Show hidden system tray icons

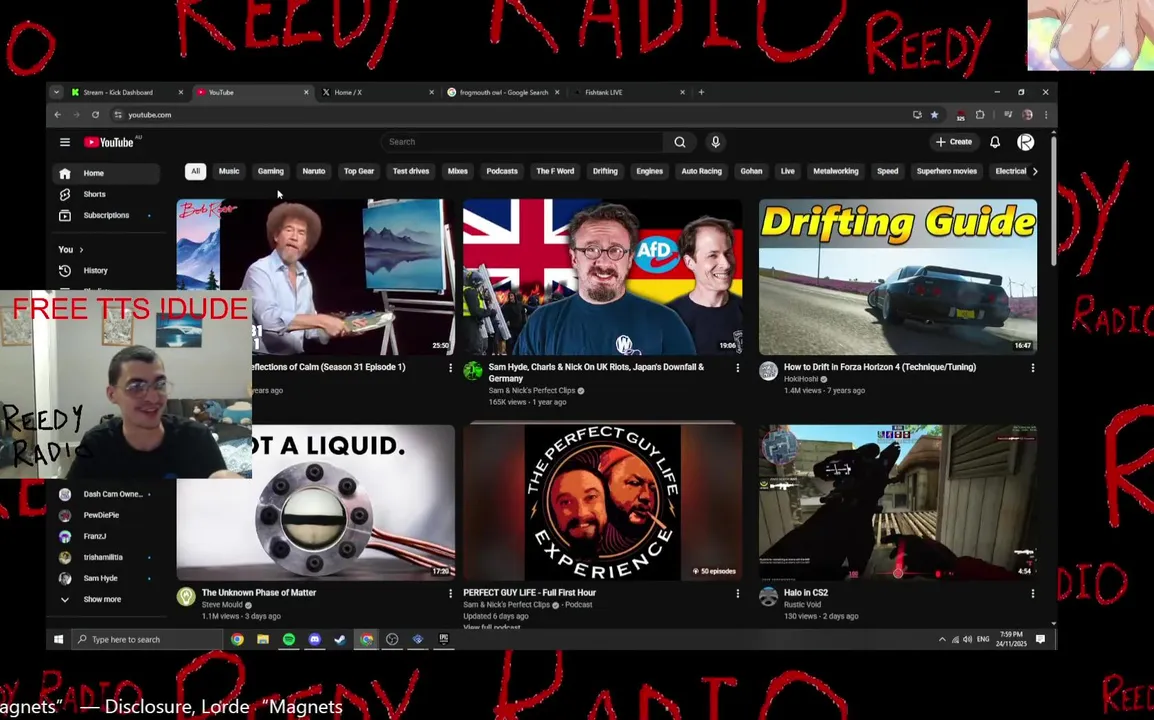tap(942, 639)
